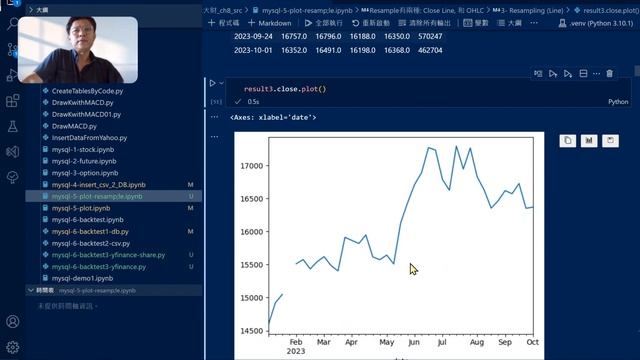Open more cell actions ellipsis

pos(596,73)
